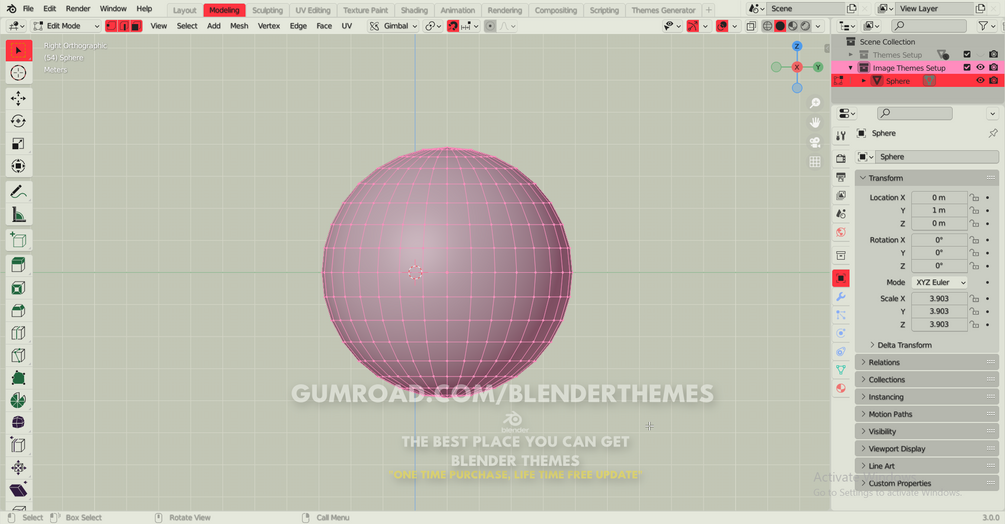Select the Bevel tool
Screen dimensions: 1005x524
19,311
